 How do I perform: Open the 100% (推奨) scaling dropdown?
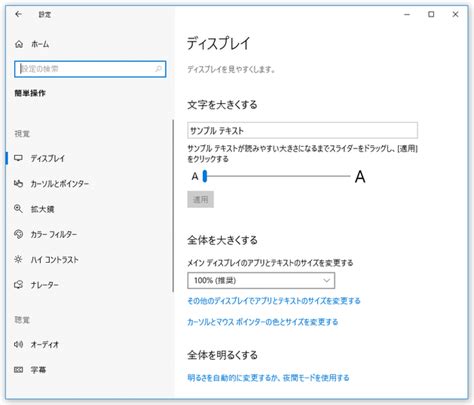261,280
